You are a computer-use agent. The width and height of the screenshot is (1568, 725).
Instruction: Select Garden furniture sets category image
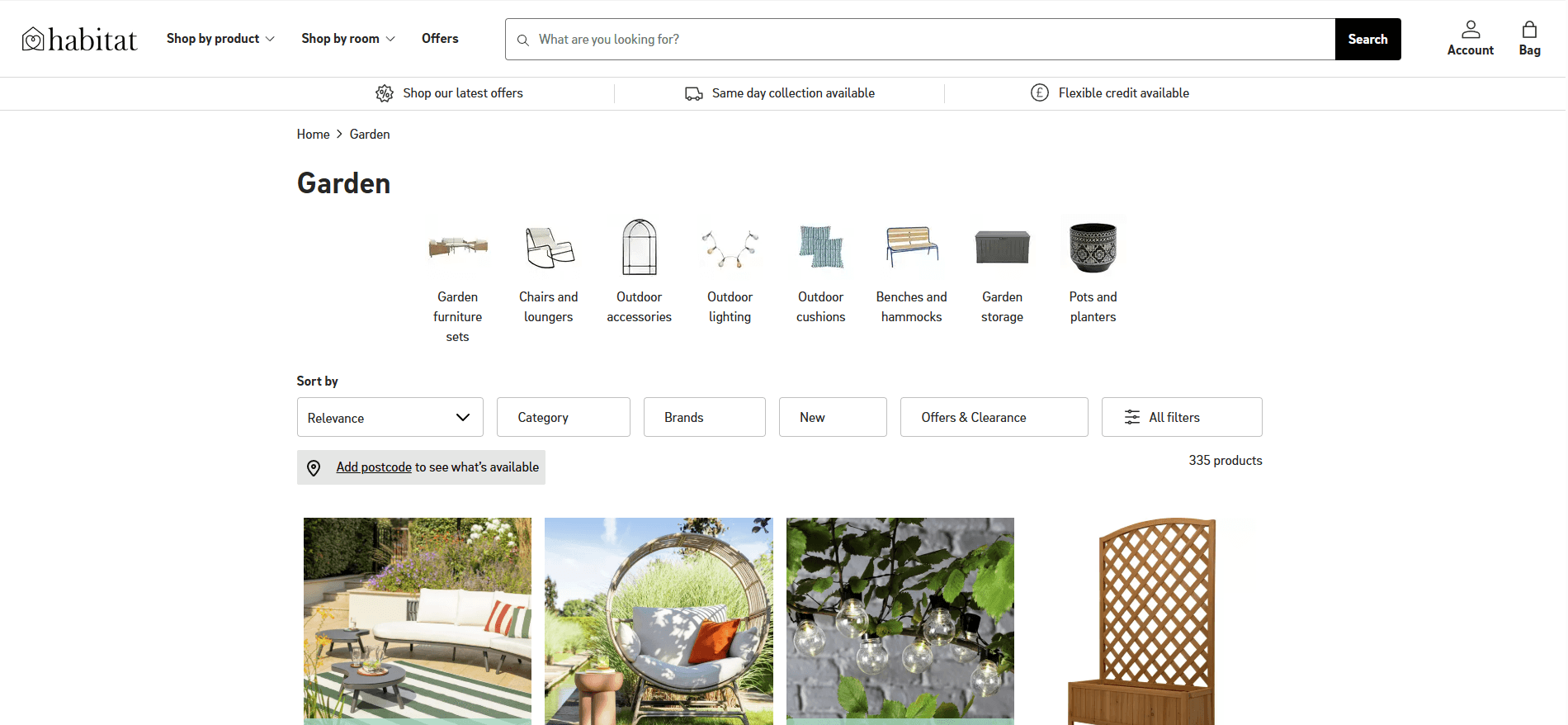[x=458, y=246]
